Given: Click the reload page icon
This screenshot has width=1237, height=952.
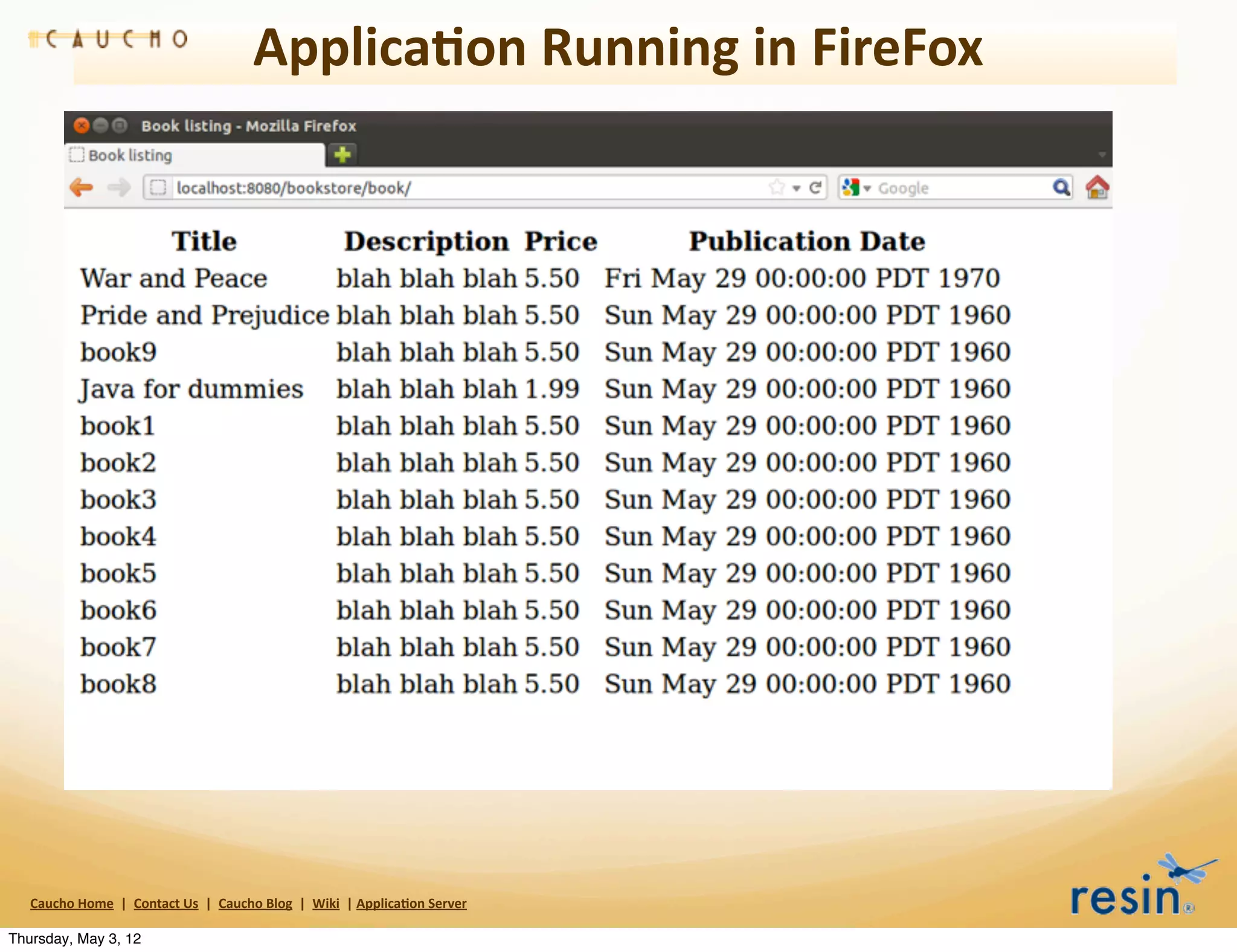Looking at the screenshot, I should 815,188.
